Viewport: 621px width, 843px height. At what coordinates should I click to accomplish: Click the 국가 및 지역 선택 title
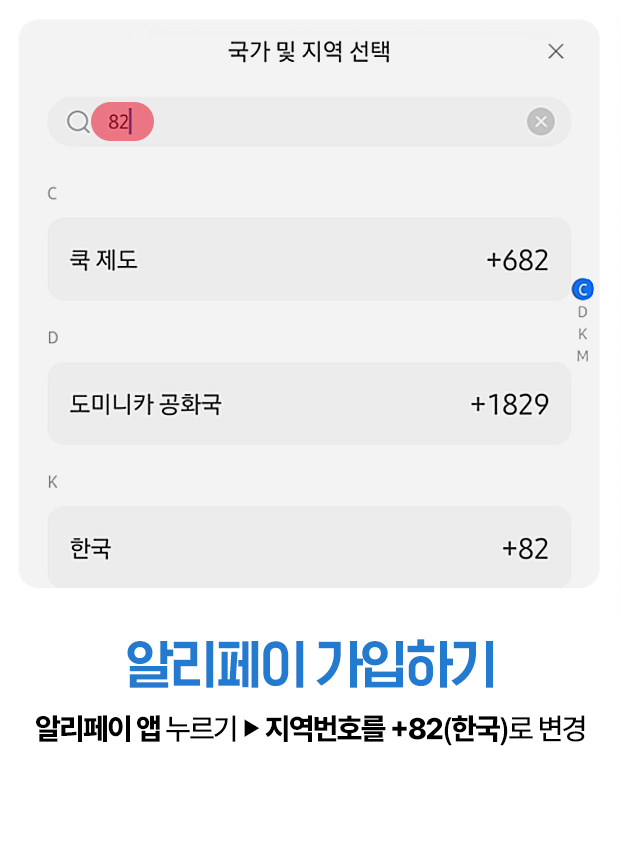(309, 52)
